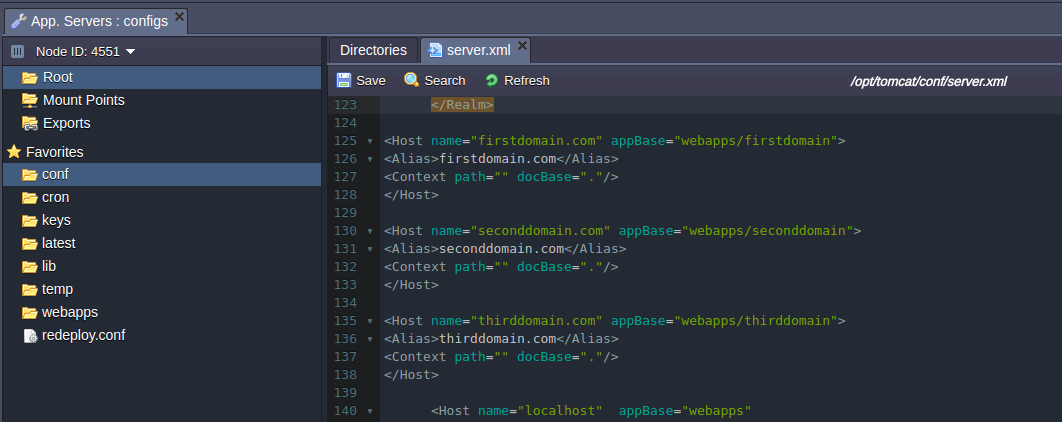Viewport: 1062px width, 422px height.
Task: Collapse the fold at line 126
Action: 370,159
